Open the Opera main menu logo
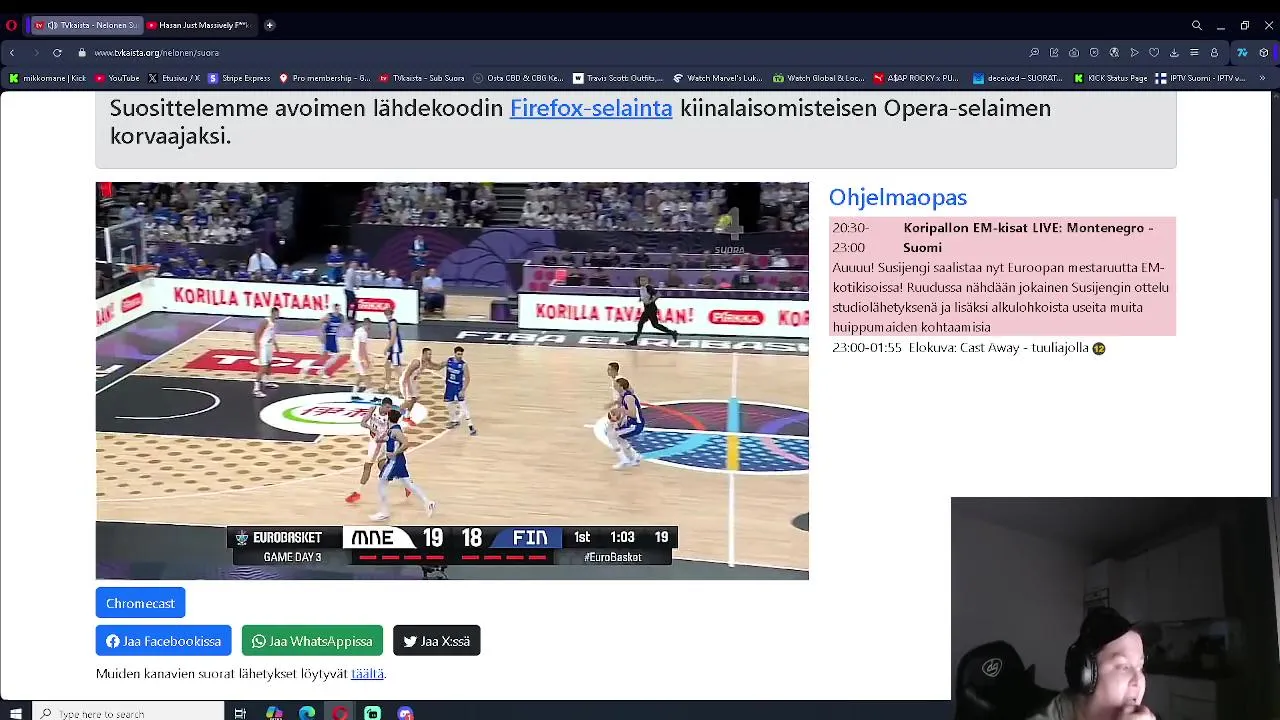Screen dimensions: 1280x720 12,25
